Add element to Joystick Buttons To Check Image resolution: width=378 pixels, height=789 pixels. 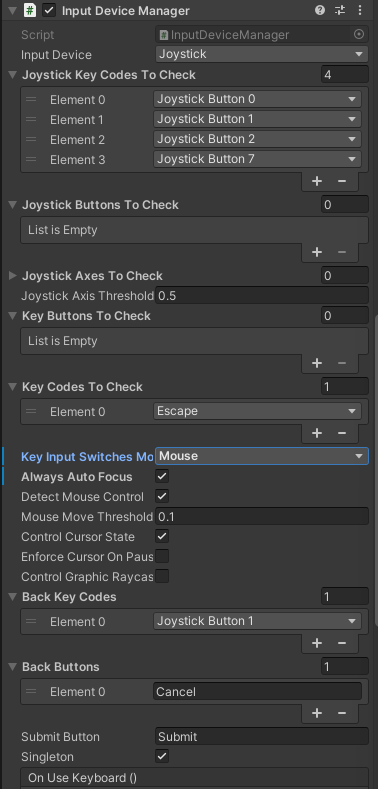pos(317,252)
